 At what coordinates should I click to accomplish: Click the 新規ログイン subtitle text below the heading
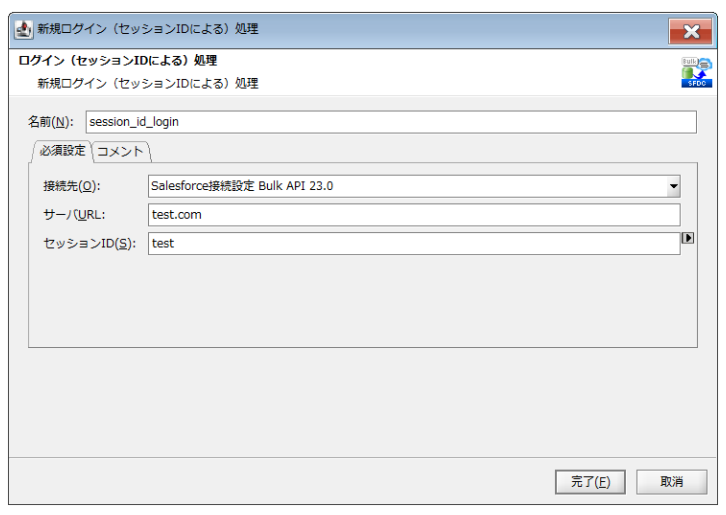148,83
